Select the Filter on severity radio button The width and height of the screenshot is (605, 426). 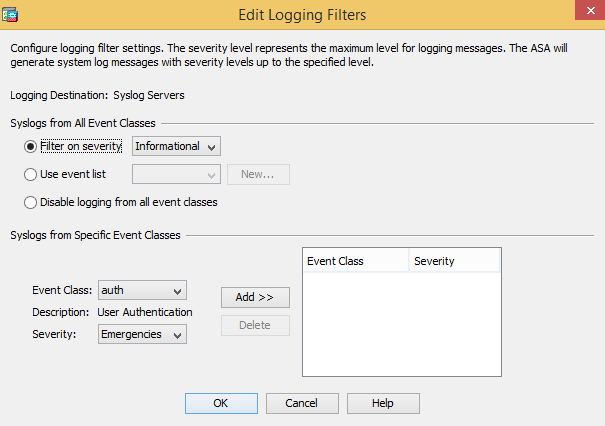tap(31, 147)
